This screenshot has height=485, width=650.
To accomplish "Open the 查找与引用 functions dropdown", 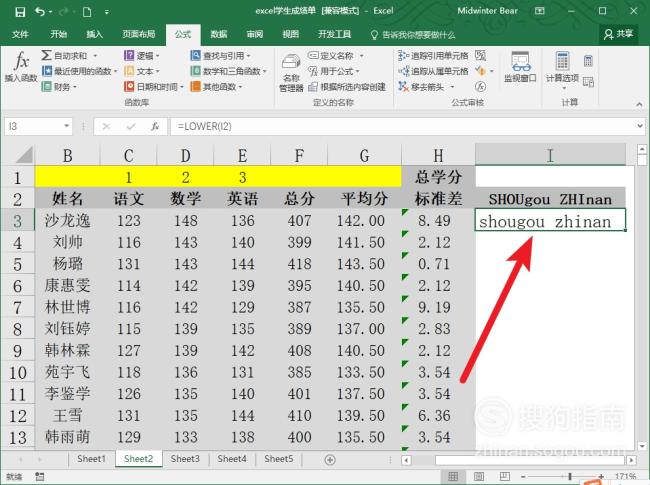I will [221, 56].
